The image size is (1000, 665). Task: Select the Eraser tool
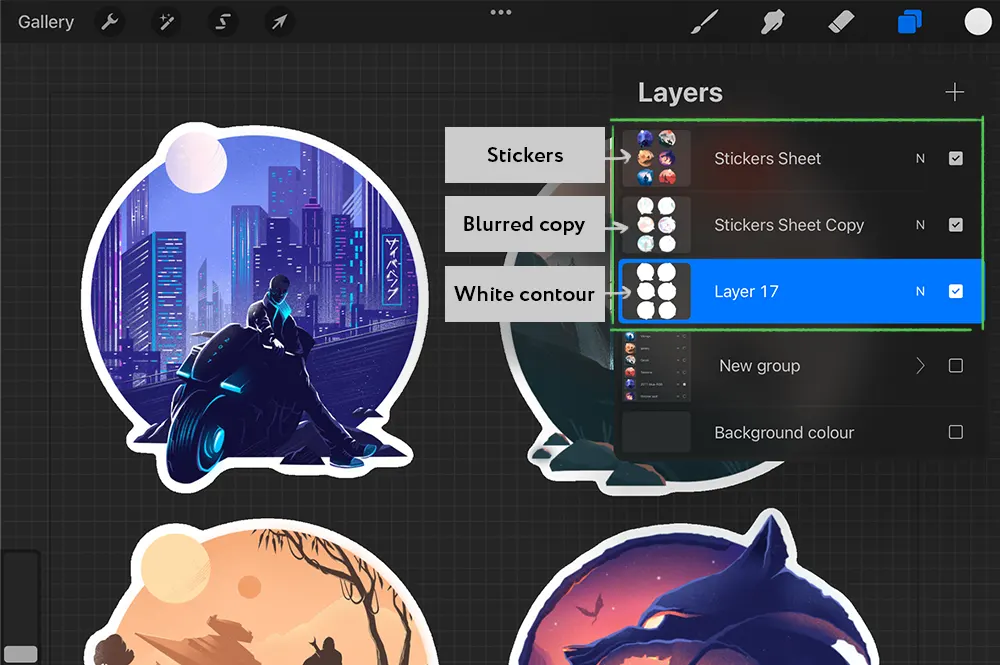[841, 22]
